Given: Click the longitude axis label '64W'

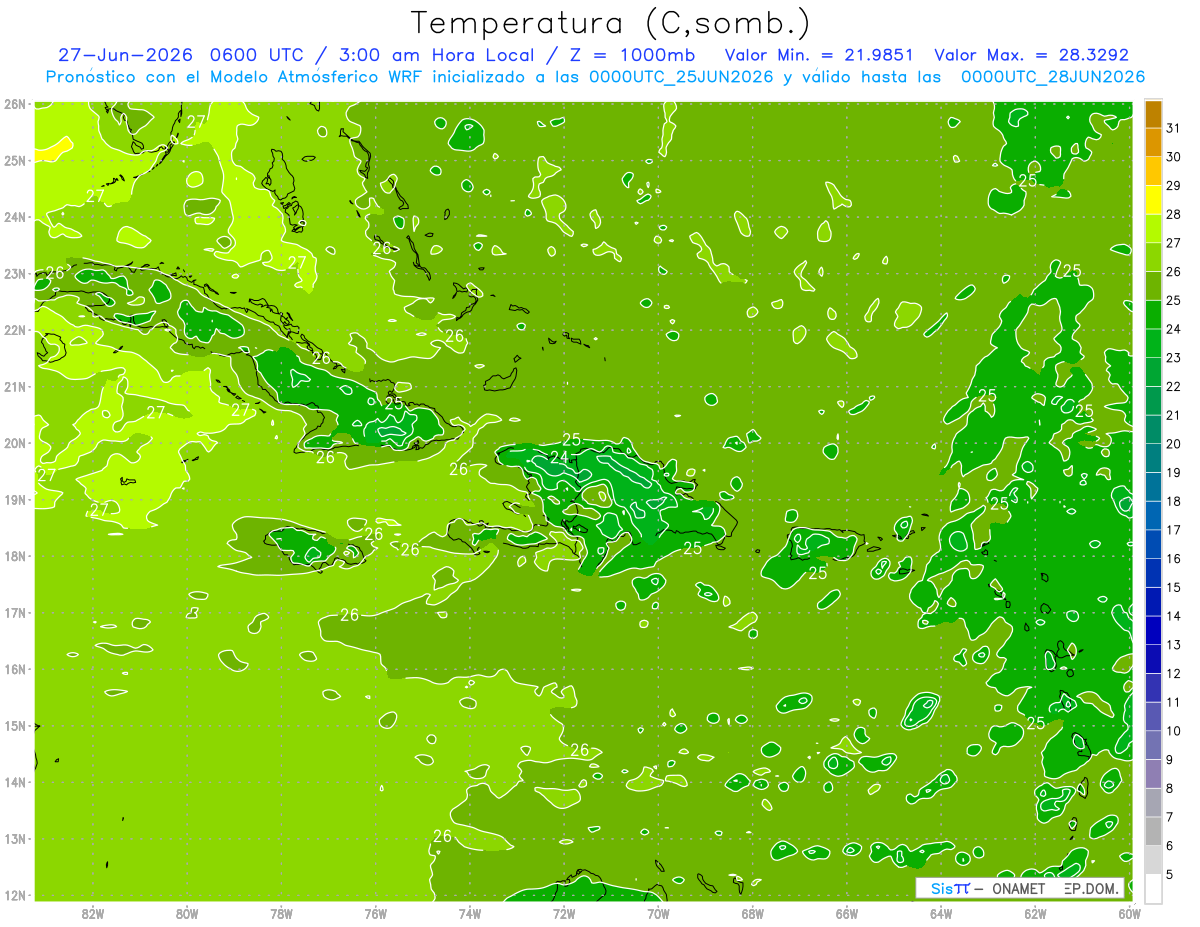Looking at the screenshot, I should (940, 912).
